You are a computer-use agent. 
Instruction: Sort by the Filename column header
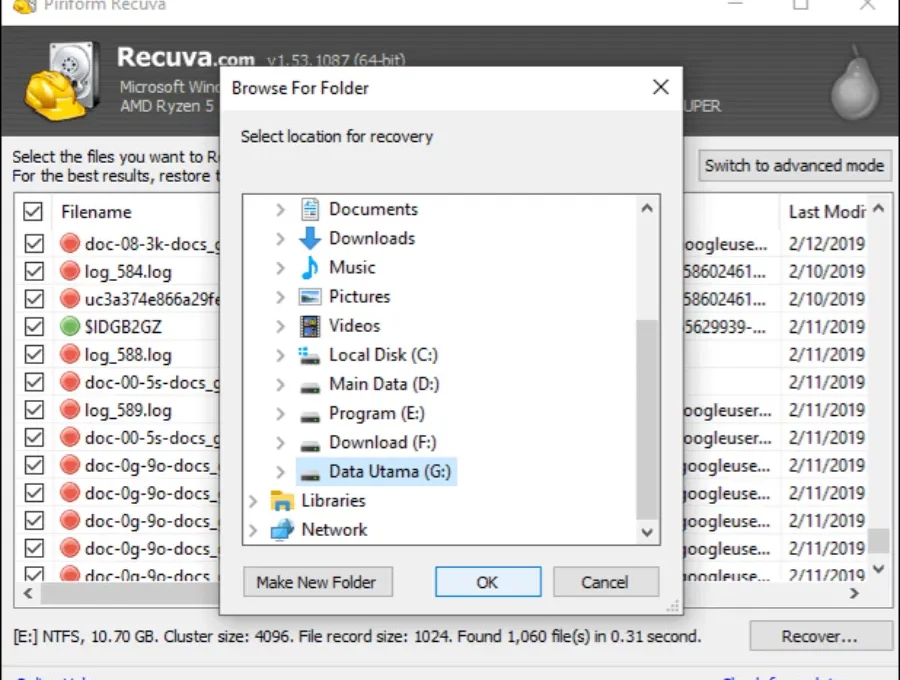96,212
